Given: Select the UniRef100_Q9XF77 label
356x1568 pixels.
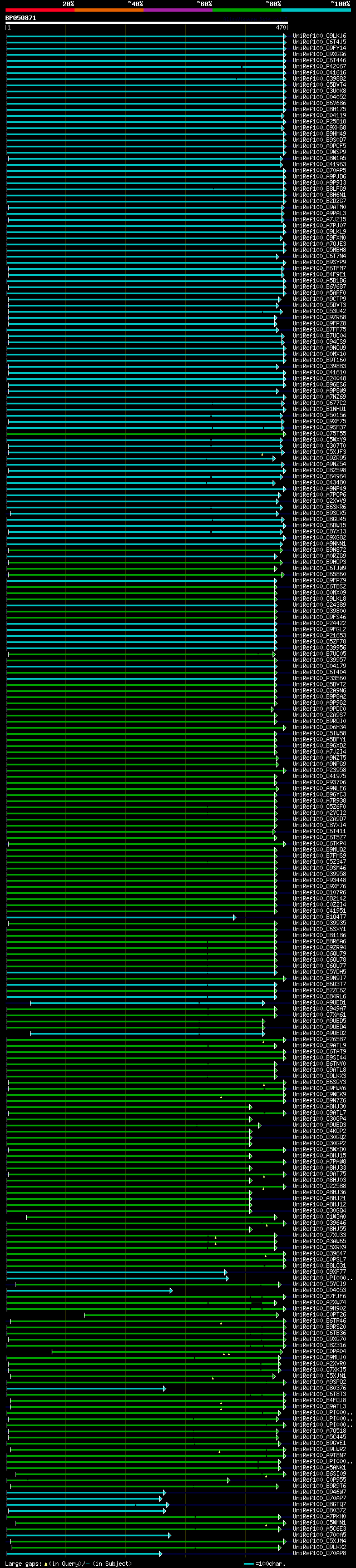Looking at the screenshot, I should pos(319,1272).
